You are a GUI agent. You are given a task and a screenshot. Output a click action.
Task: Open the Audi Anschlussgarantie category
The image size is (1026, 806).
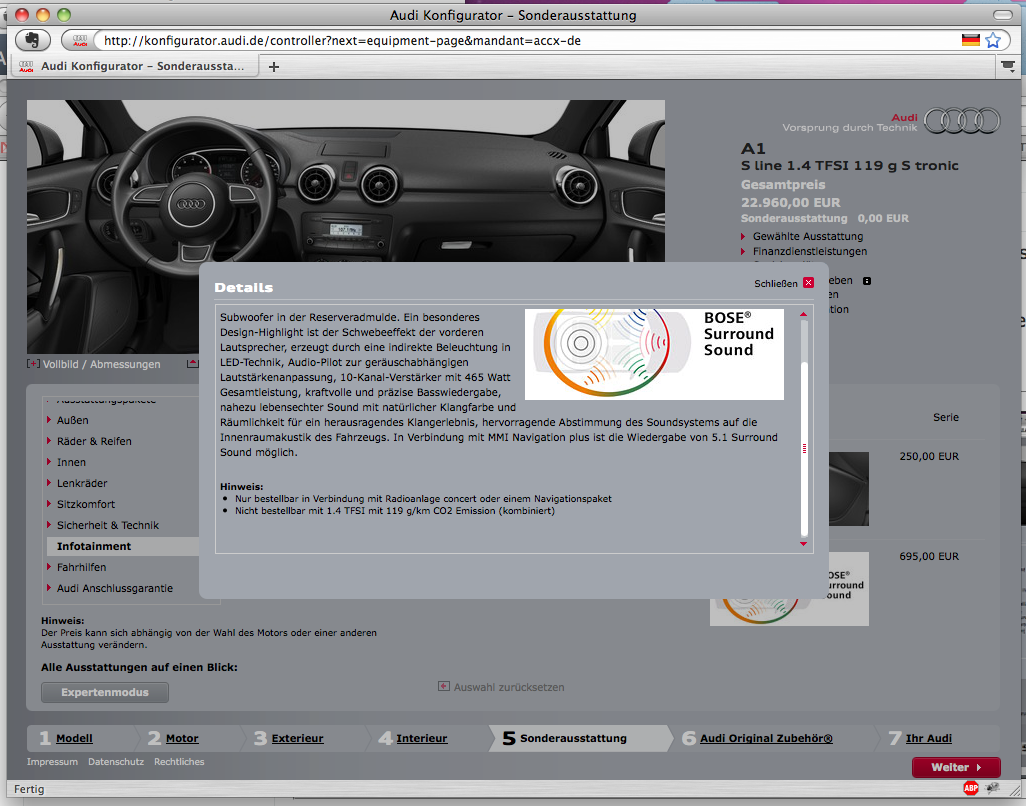(115, 588)
